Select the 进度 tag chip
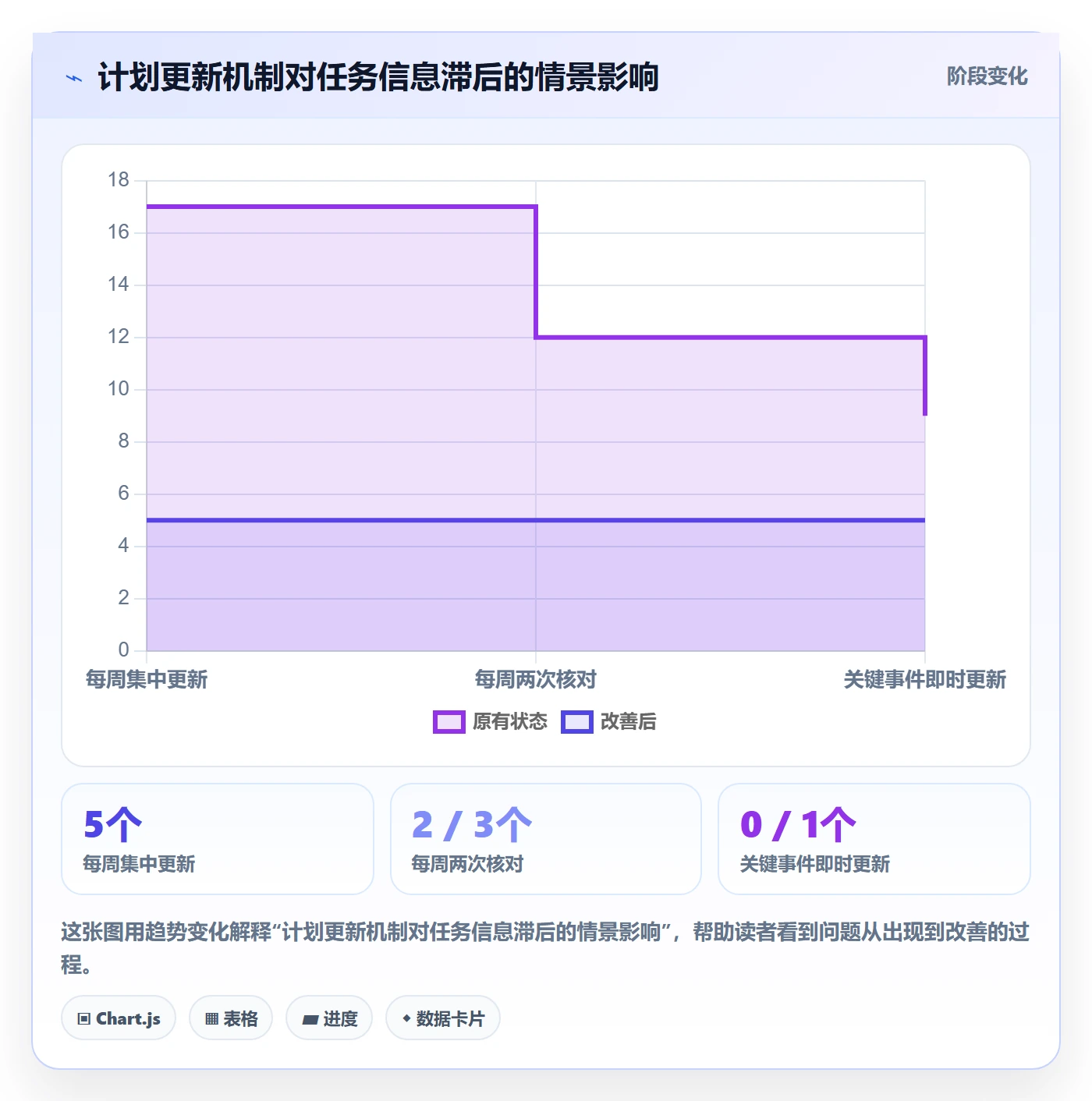Image resolution: width=1092 pixels, height=1101 pixels. tap(329, 1018)
